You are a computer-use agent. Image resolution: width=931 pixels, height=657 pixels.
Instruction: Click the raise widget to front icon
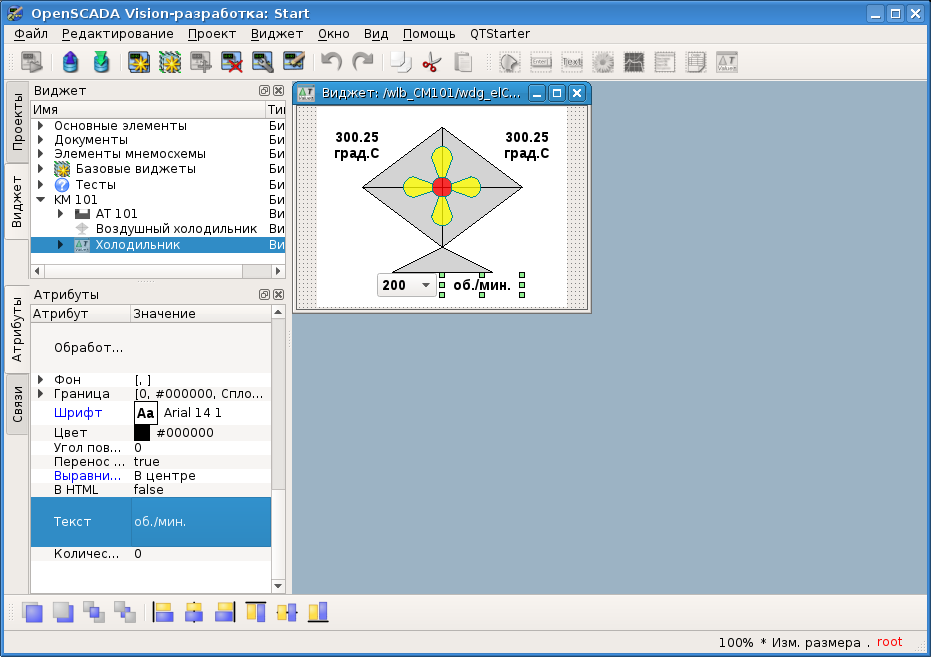[x=33, y=611]
